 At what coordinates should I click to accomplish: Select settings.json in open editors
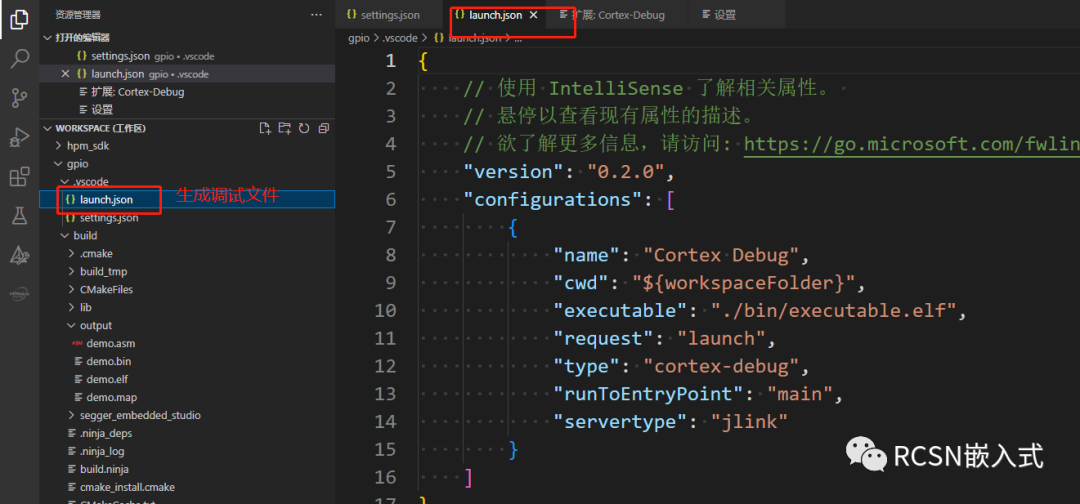click(x=187, y=56)
